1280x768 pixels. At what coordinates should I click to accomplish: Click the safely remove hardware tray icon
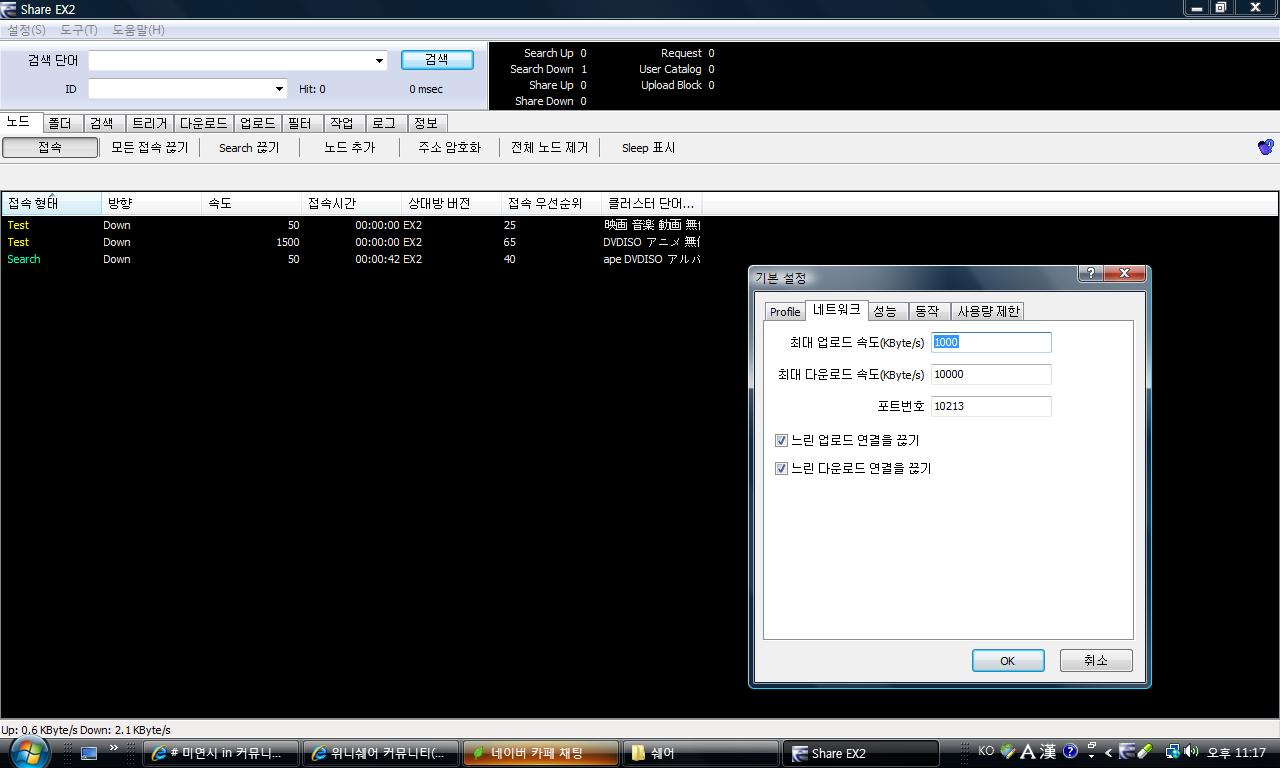click(1145, 752)
